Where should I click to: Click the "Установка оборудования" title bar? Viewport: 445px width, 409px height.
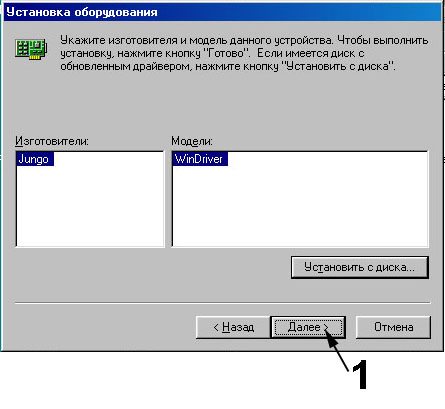tap(222, 12)
